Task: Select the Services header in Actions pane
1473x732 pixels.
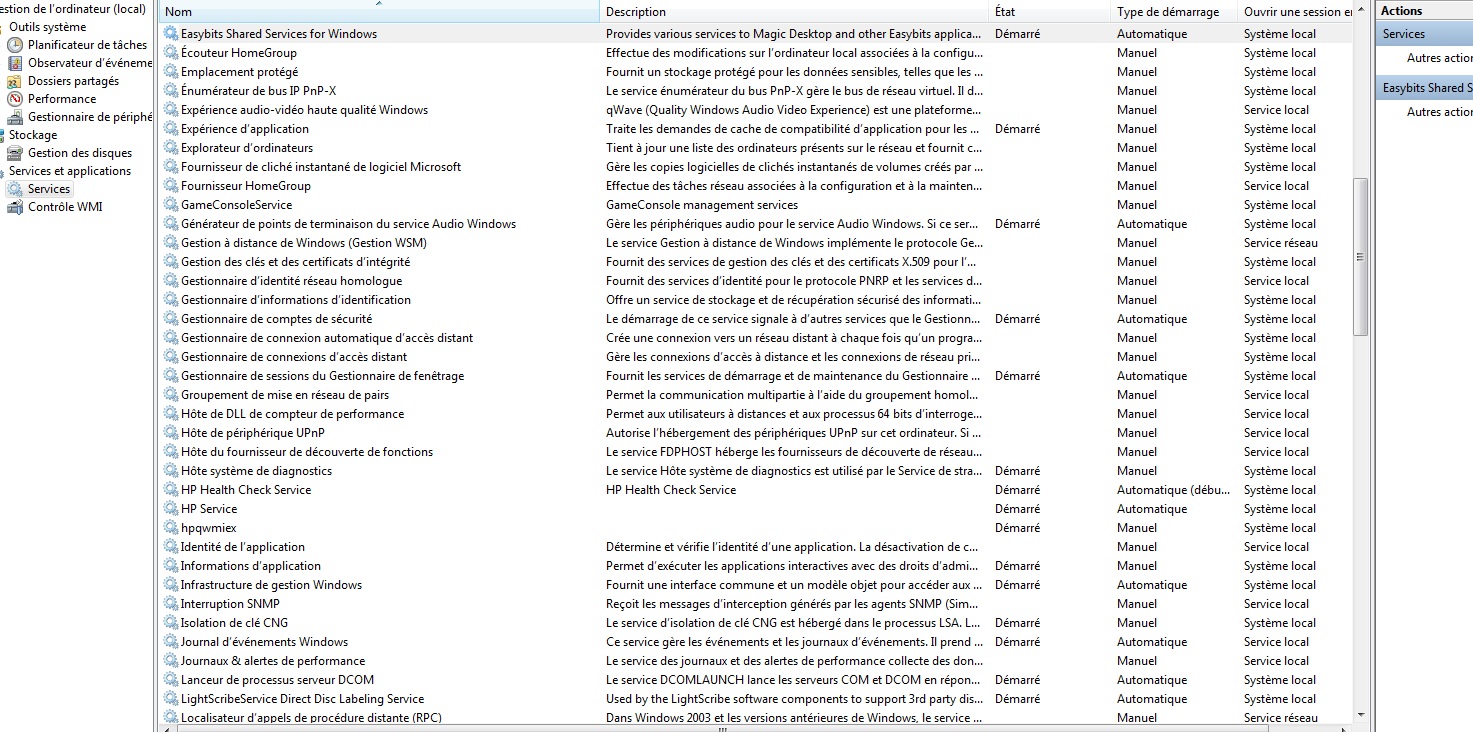Action: (x=1424, y=34)
